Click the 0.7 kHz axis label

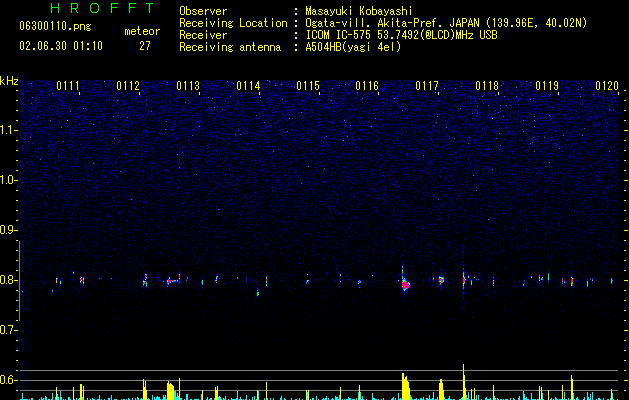coord(8,330)
